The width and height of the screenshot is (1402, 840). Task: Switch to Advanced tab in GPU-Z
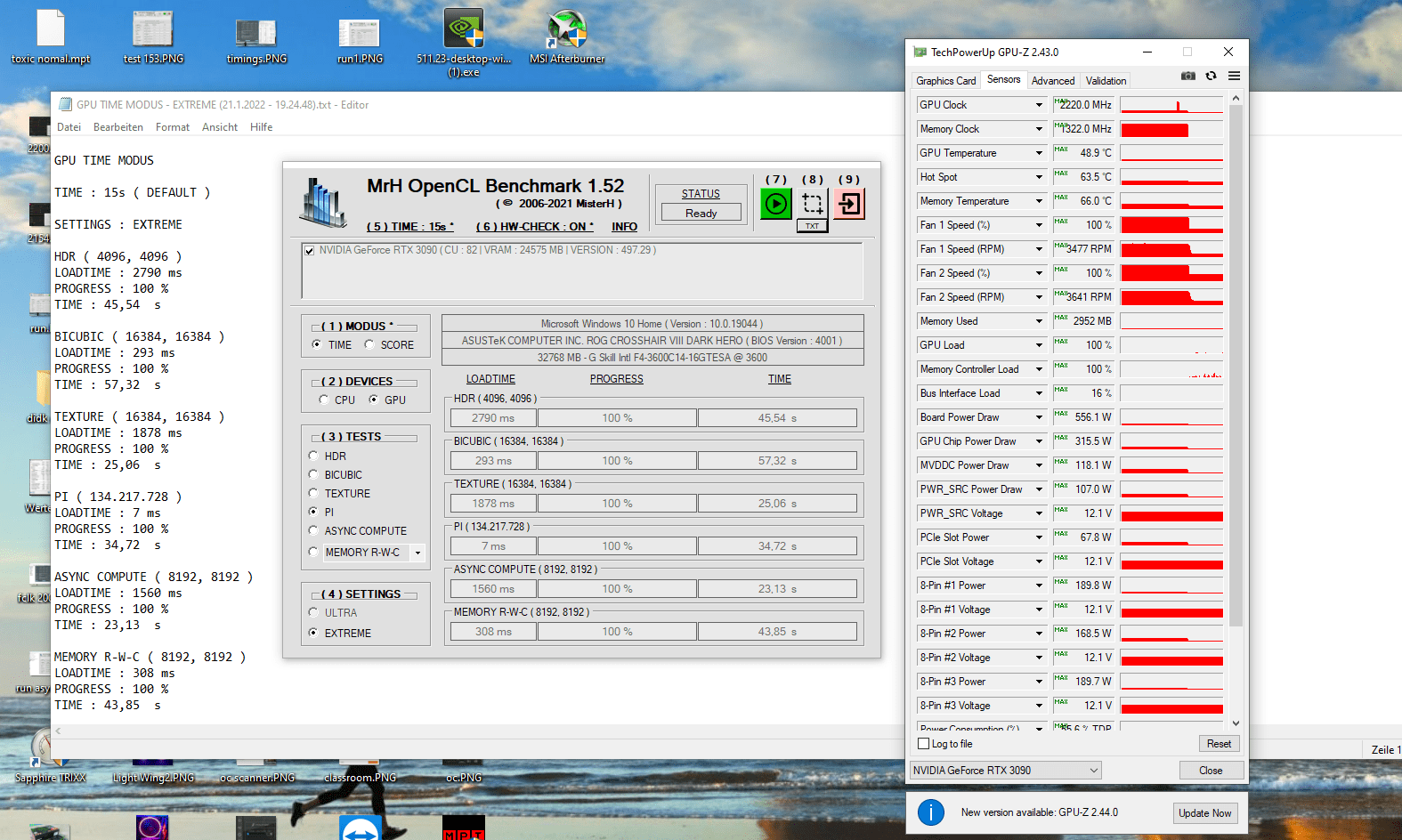click(1053, 81)
